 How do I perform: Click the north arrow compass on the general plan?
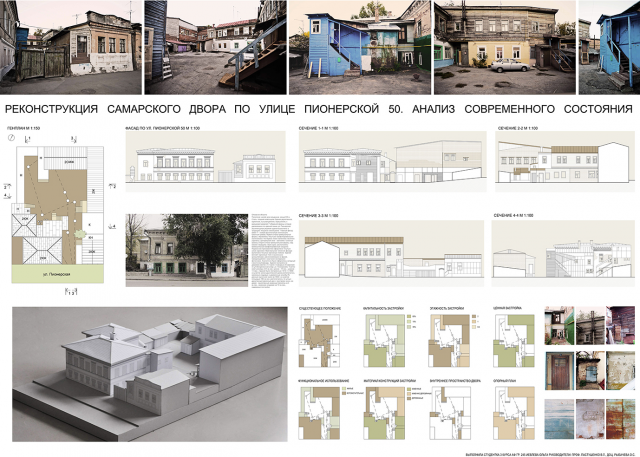(x=11, y=138)
